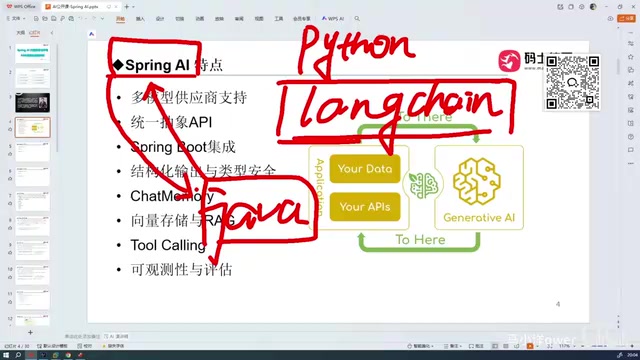The image size is (640, 360).
Task: Select slide 11 thumbnail
Action: (32, 300)
